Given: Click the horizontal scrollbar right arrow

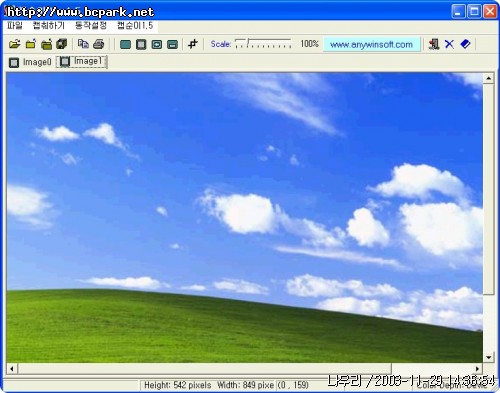Looking at the screenshot, I should [x=477, y=369].
